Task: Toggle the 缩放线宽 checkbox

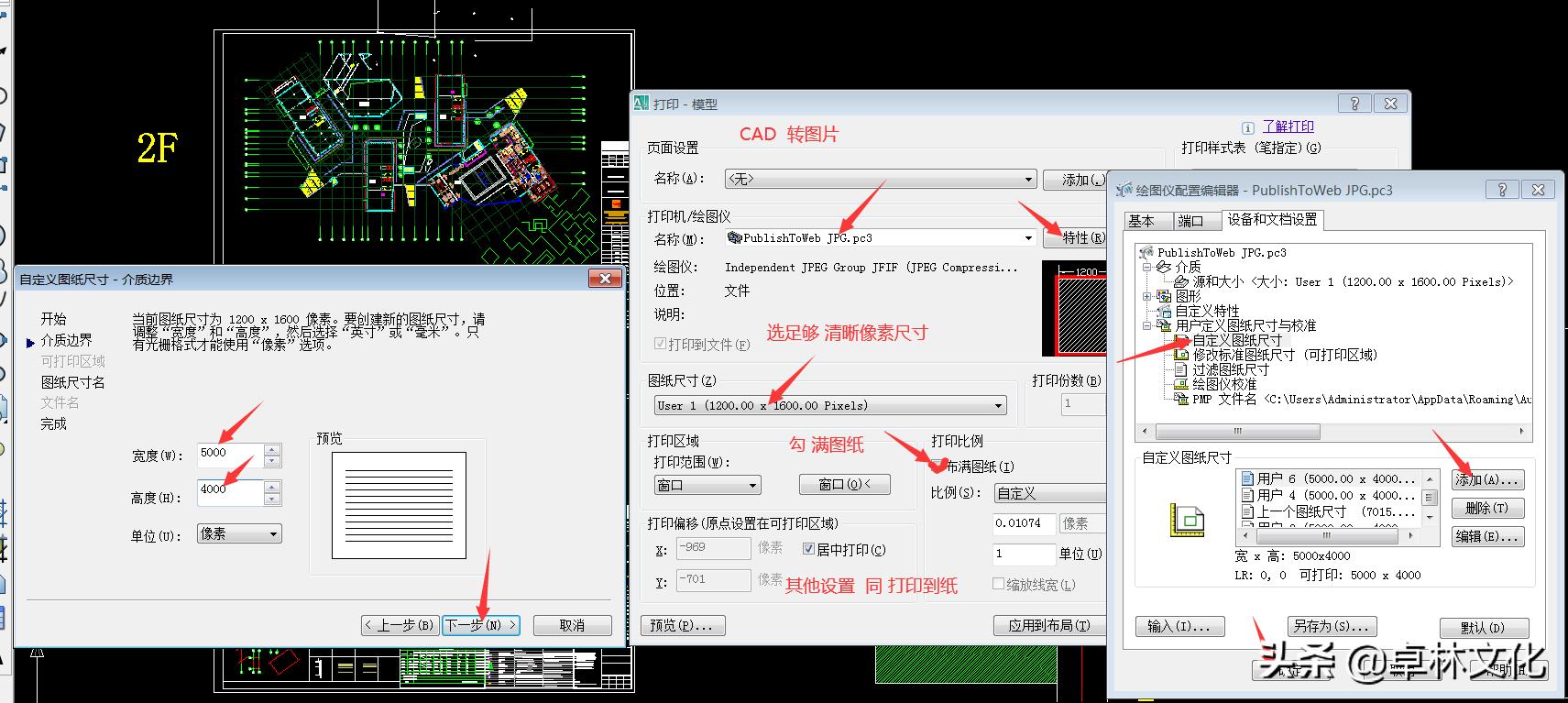Action: click(x=999, y=584)
